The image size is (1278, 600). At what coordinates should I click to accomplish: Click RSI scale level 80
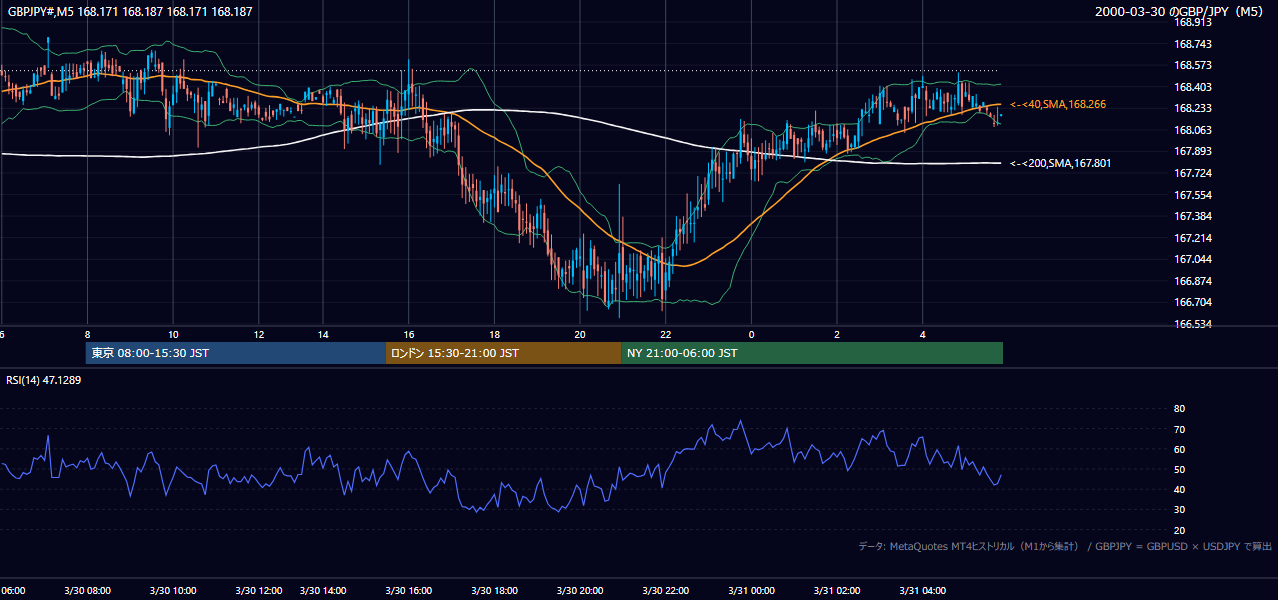pos(1180,409)
